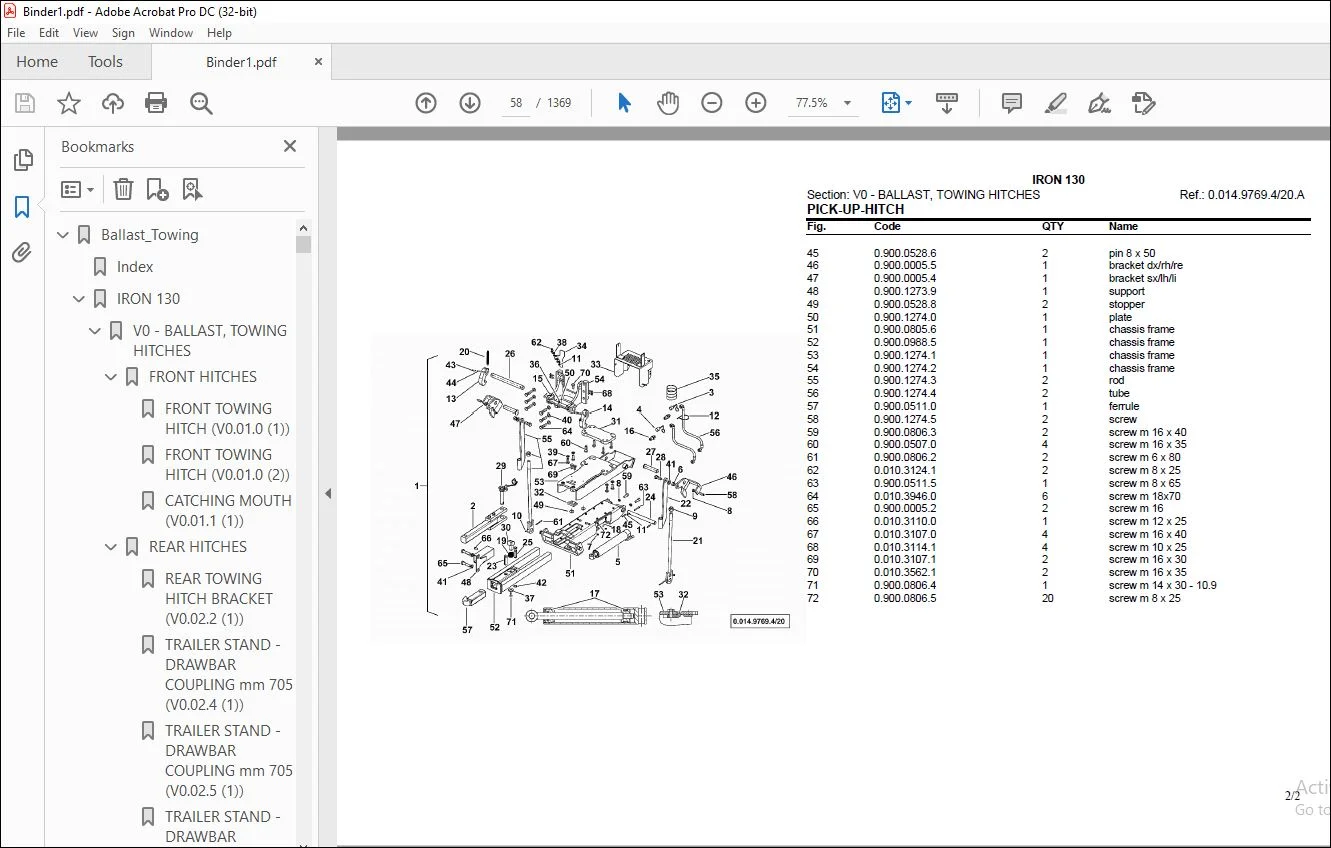Select the 'chassis frame' name for Fig. 51
1331x848 pixels.
1141,329
